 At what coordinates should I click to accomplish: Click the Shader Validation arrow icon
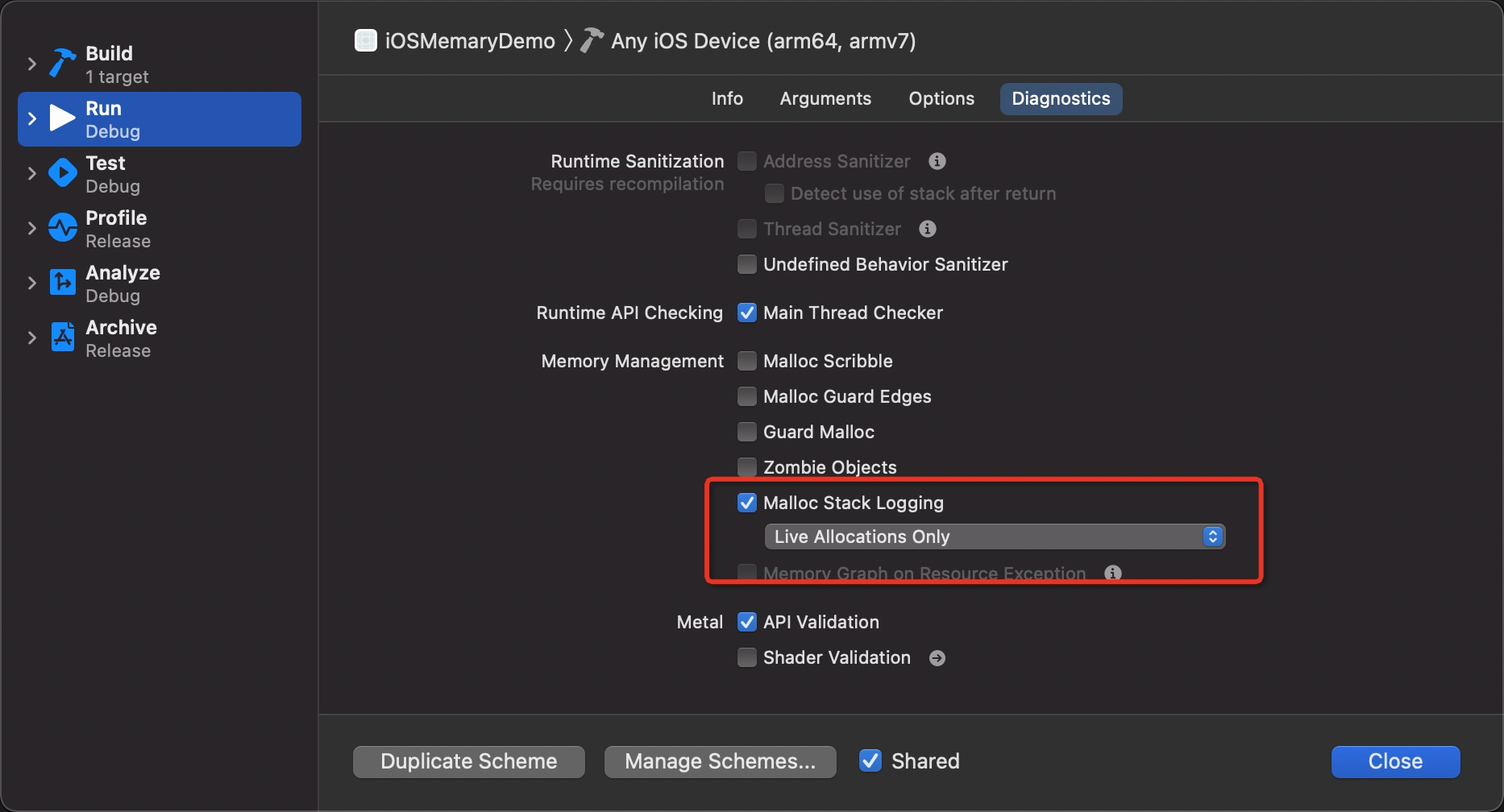937,658
